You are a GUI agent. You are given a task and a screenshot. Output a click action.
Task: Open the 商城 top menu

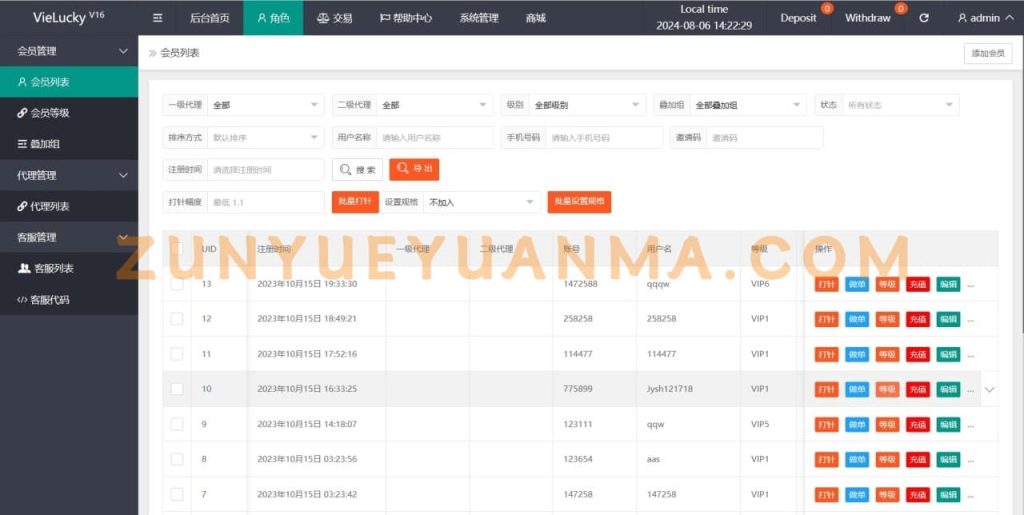(x=536, y=18)
